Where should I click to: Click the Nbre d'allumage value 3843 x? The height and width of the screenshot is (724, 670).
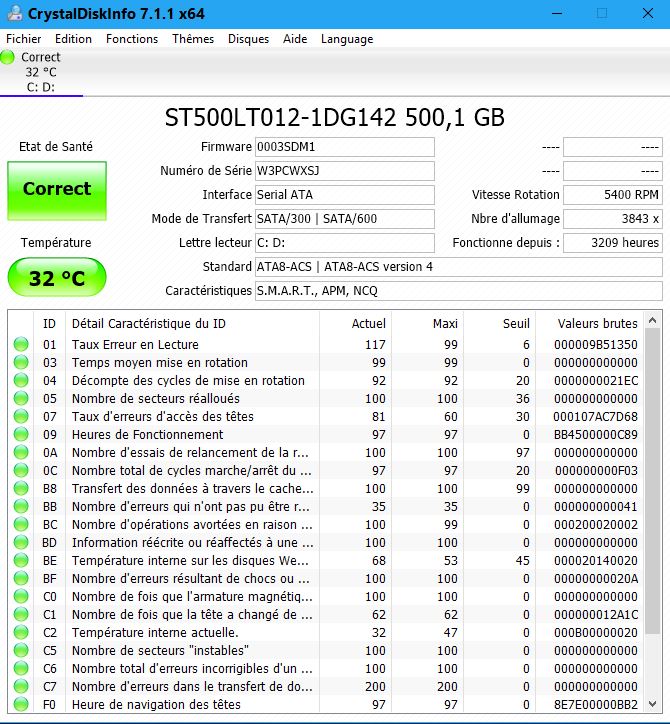613,219
